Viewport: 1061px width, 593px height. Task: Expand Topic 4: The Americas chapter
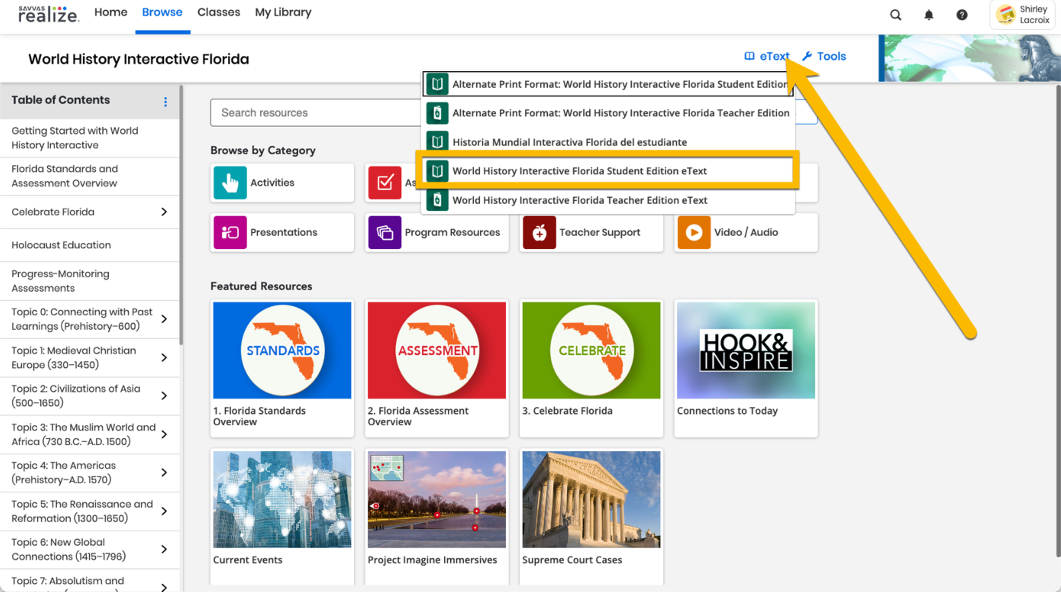[x=164, y=473]
